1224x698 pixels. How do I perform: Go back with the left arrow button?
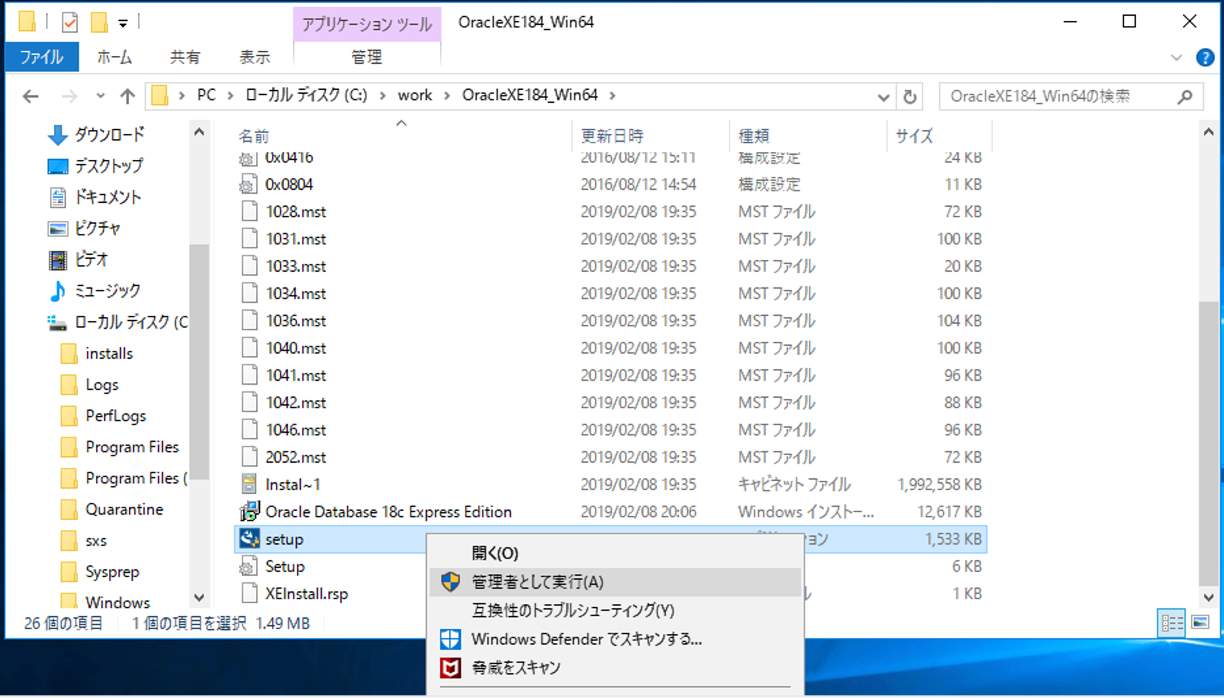coord(31,96)
